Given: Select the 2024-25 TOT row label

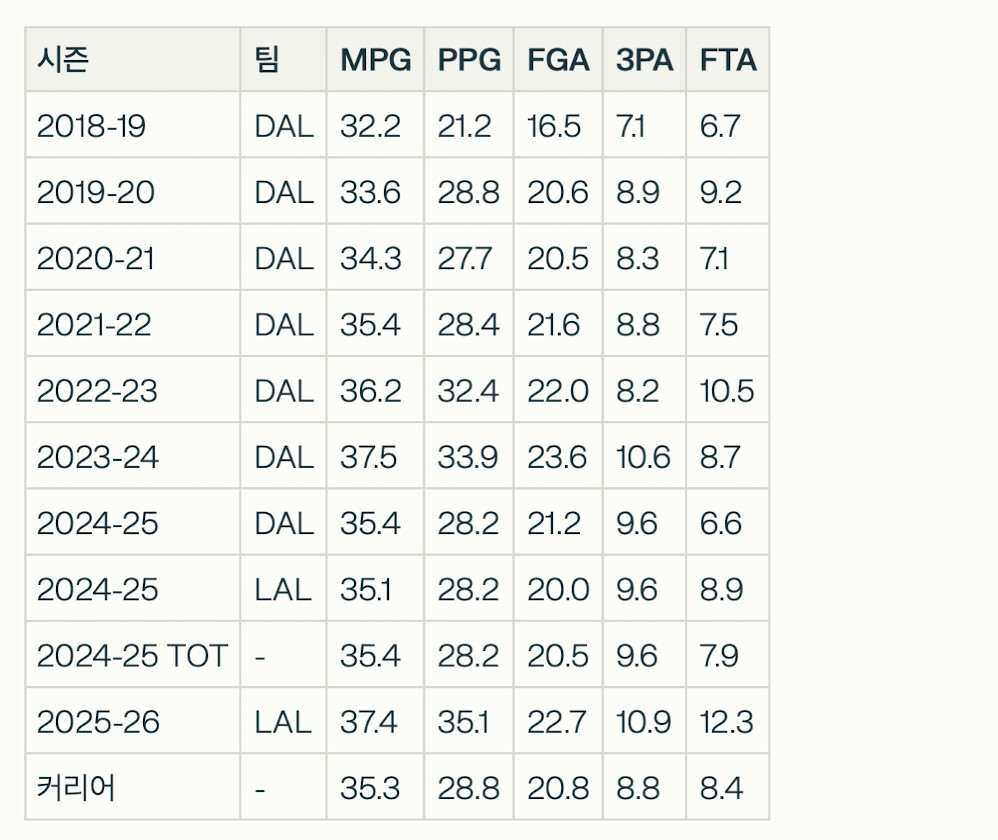Looking at the screenshot, I should click(132, 656).
